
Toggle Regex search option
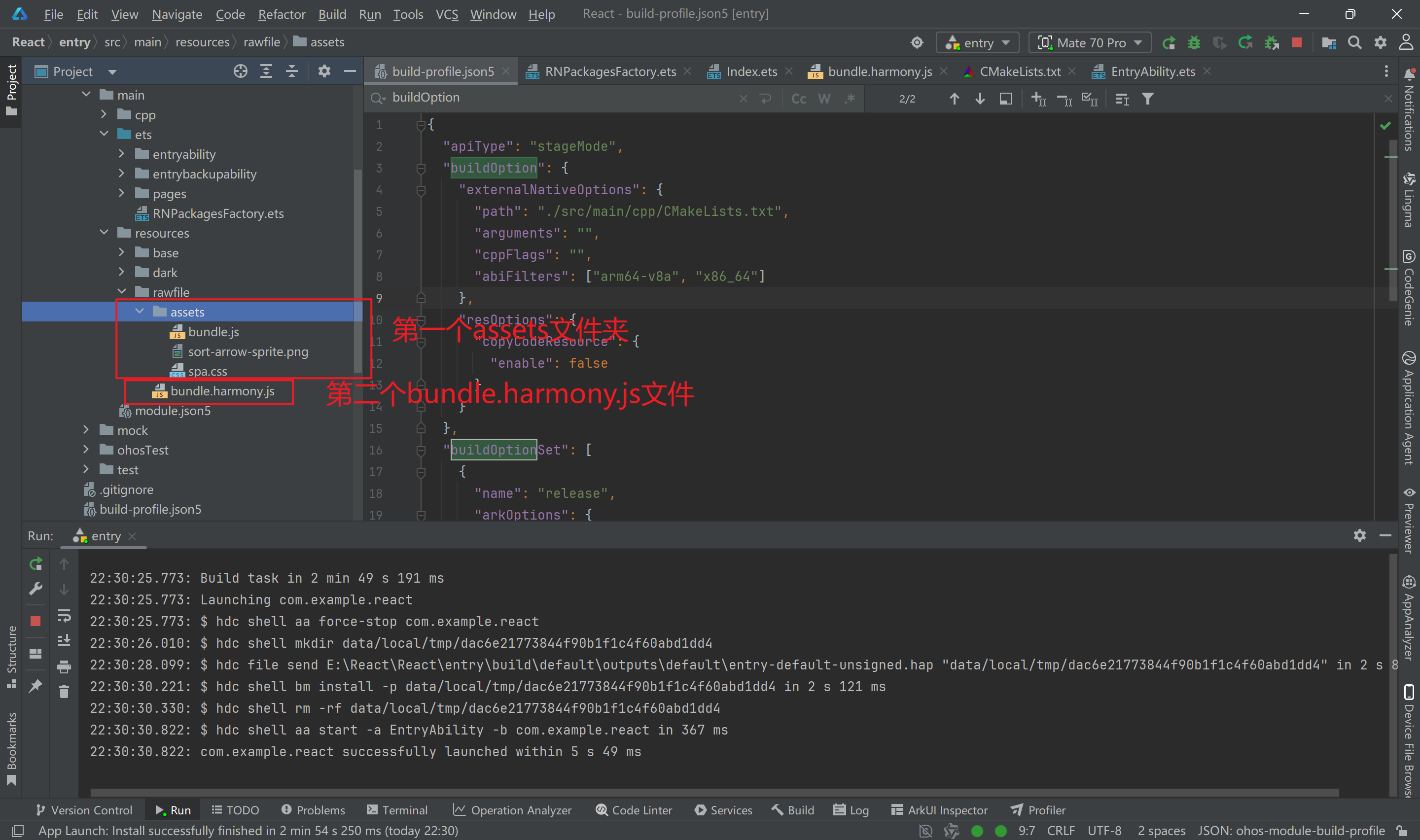[x=850, y=99]
